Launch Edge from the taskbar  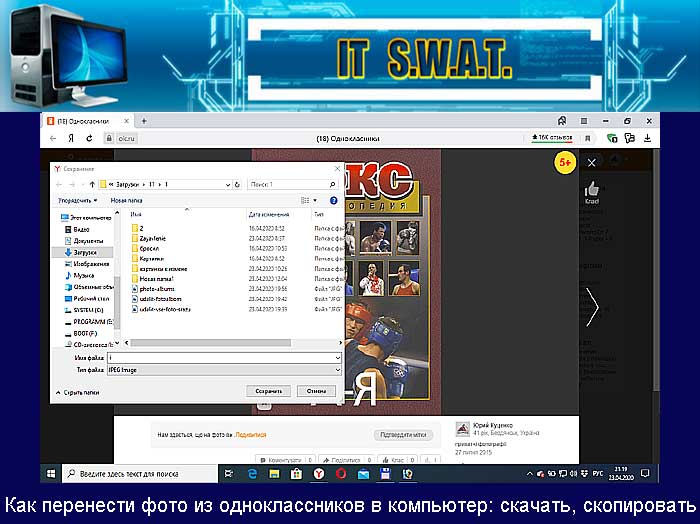(x=252, y=474)
